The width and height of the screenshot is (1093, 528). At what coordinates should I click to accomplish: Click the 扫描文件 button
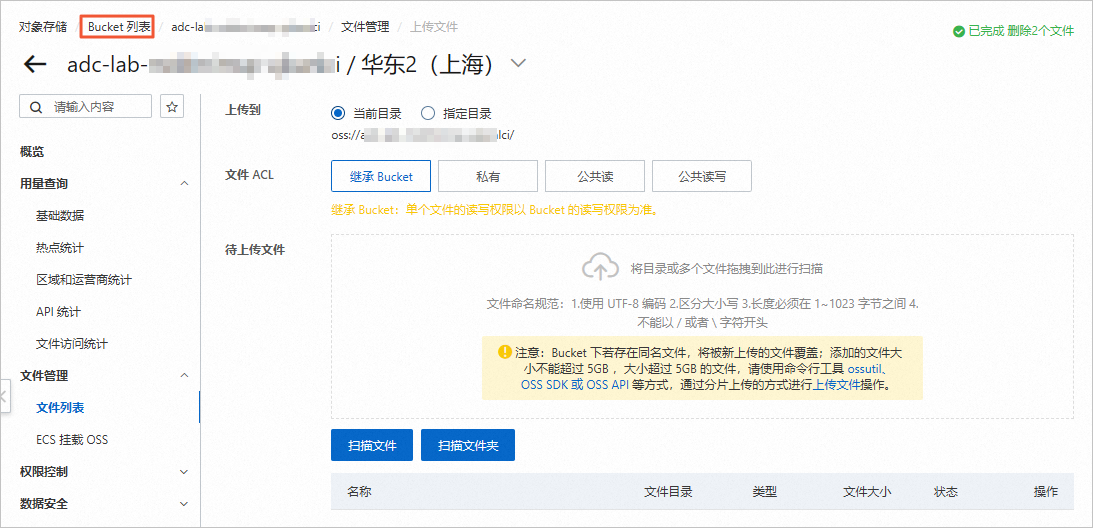(x=372, y=445)
